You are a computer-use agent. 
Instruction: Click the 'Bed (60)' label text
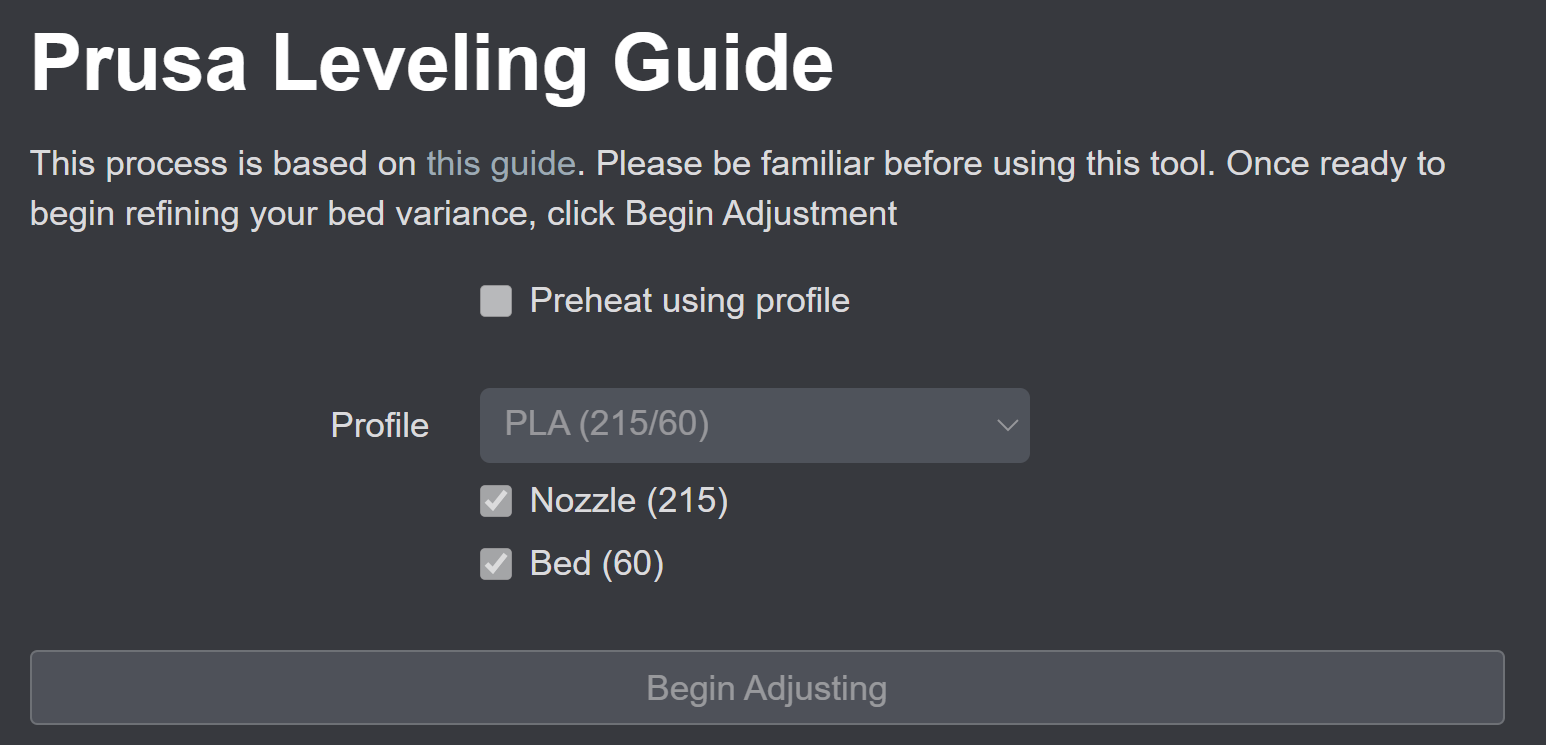[597, 564]
